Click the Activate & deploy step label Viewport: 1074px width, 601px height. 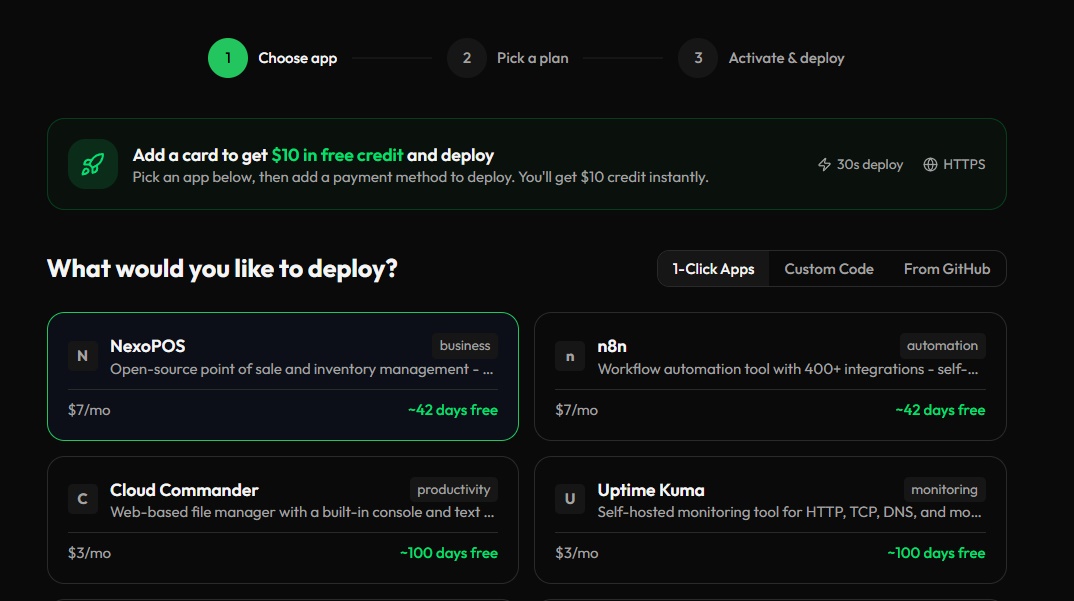click(786, 58)
